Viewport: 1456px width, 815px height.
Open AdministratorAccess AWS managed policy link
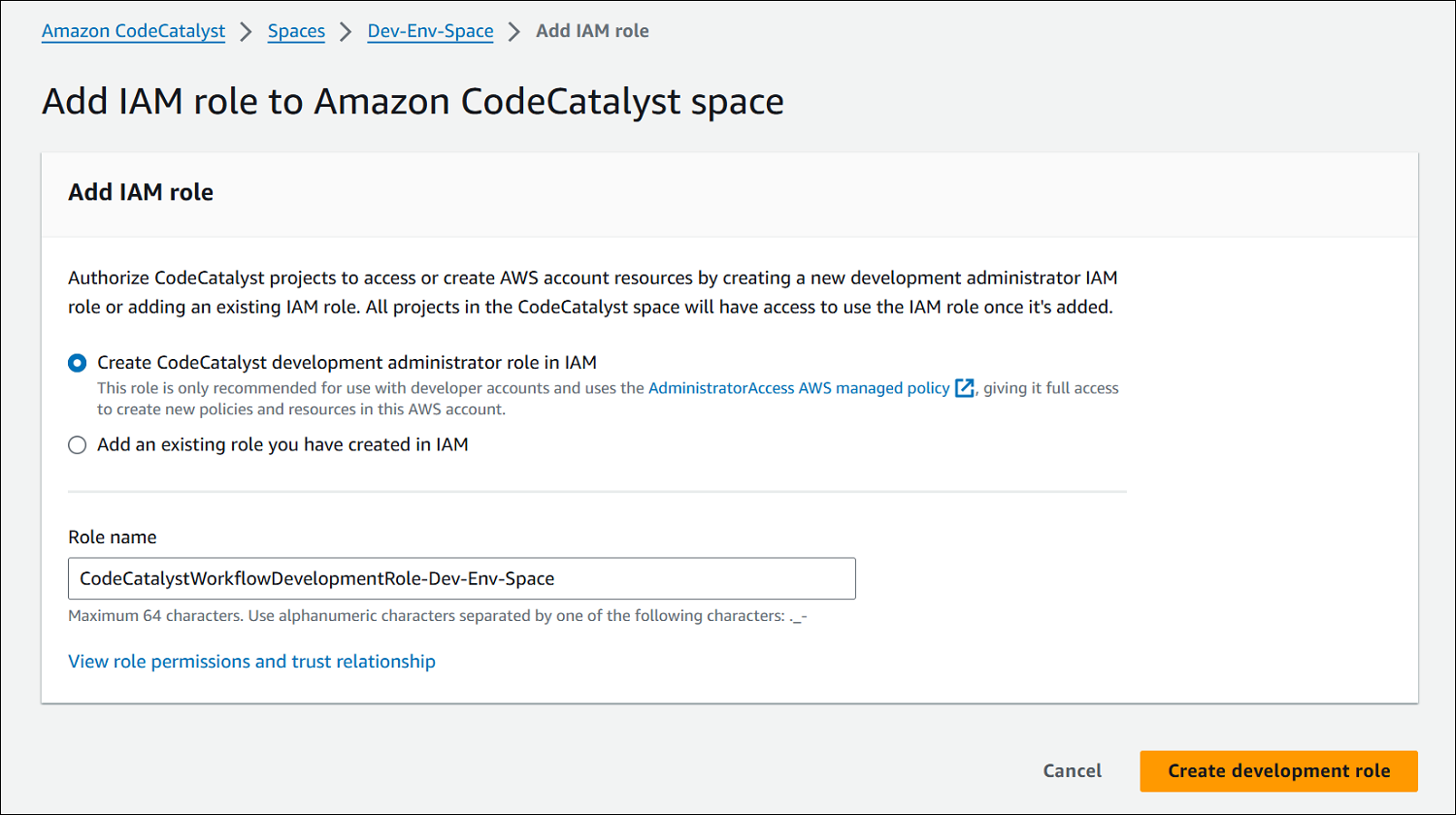click(799, 388)
